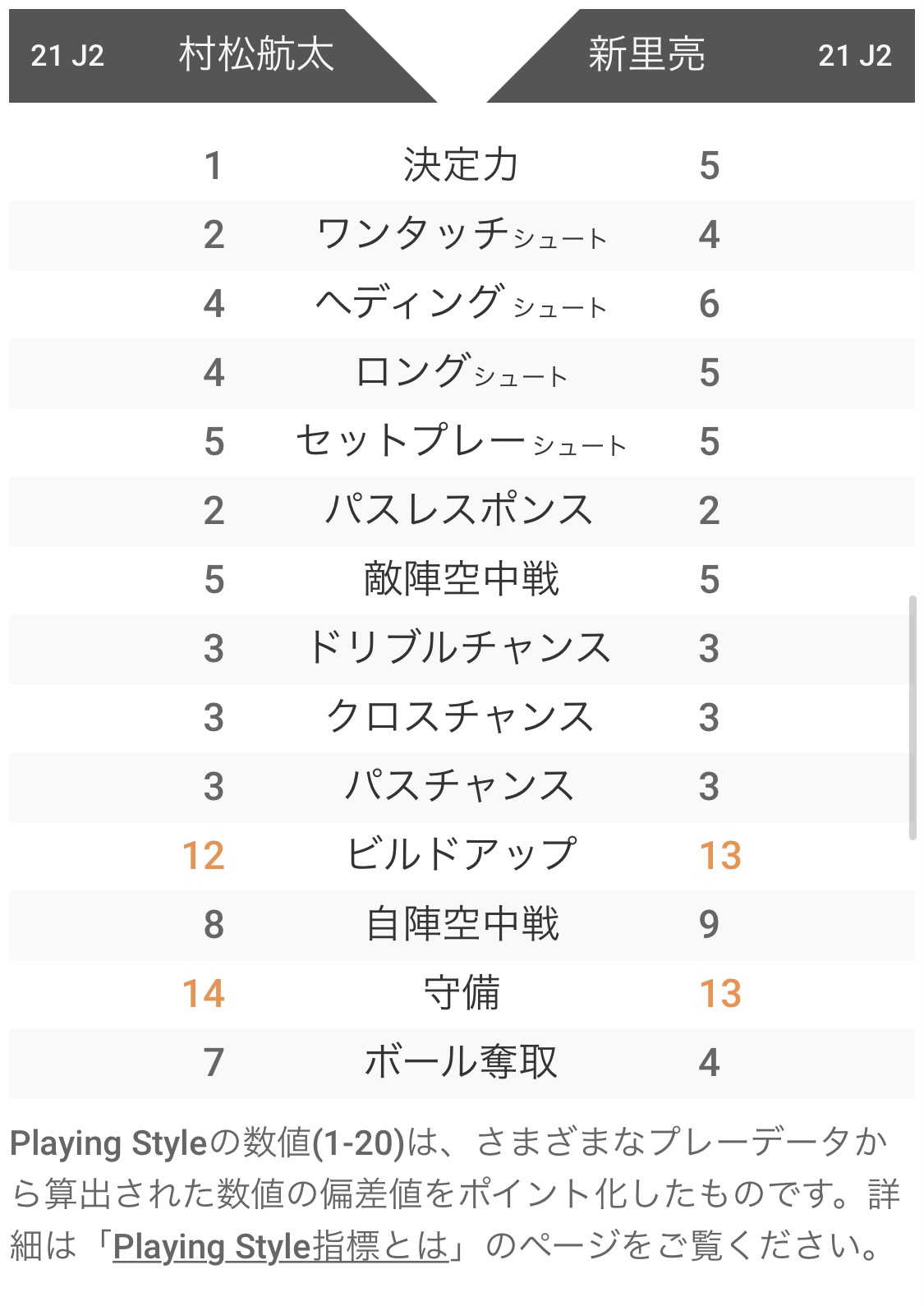Click 村松航太's orange 守備 value 14
The width and height of the screenshot is (924, 1306).
click(x=204, y=994)
